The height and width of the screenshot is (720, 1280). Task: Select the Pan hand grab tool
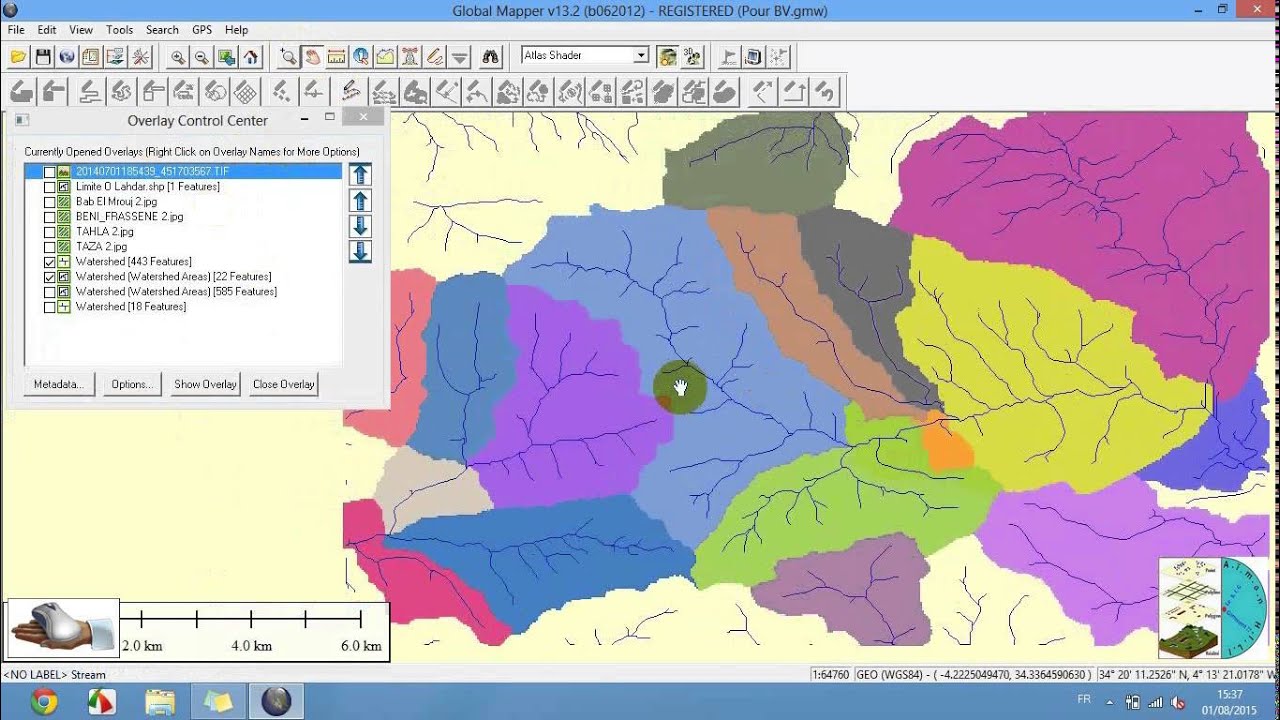pos(312,57)
